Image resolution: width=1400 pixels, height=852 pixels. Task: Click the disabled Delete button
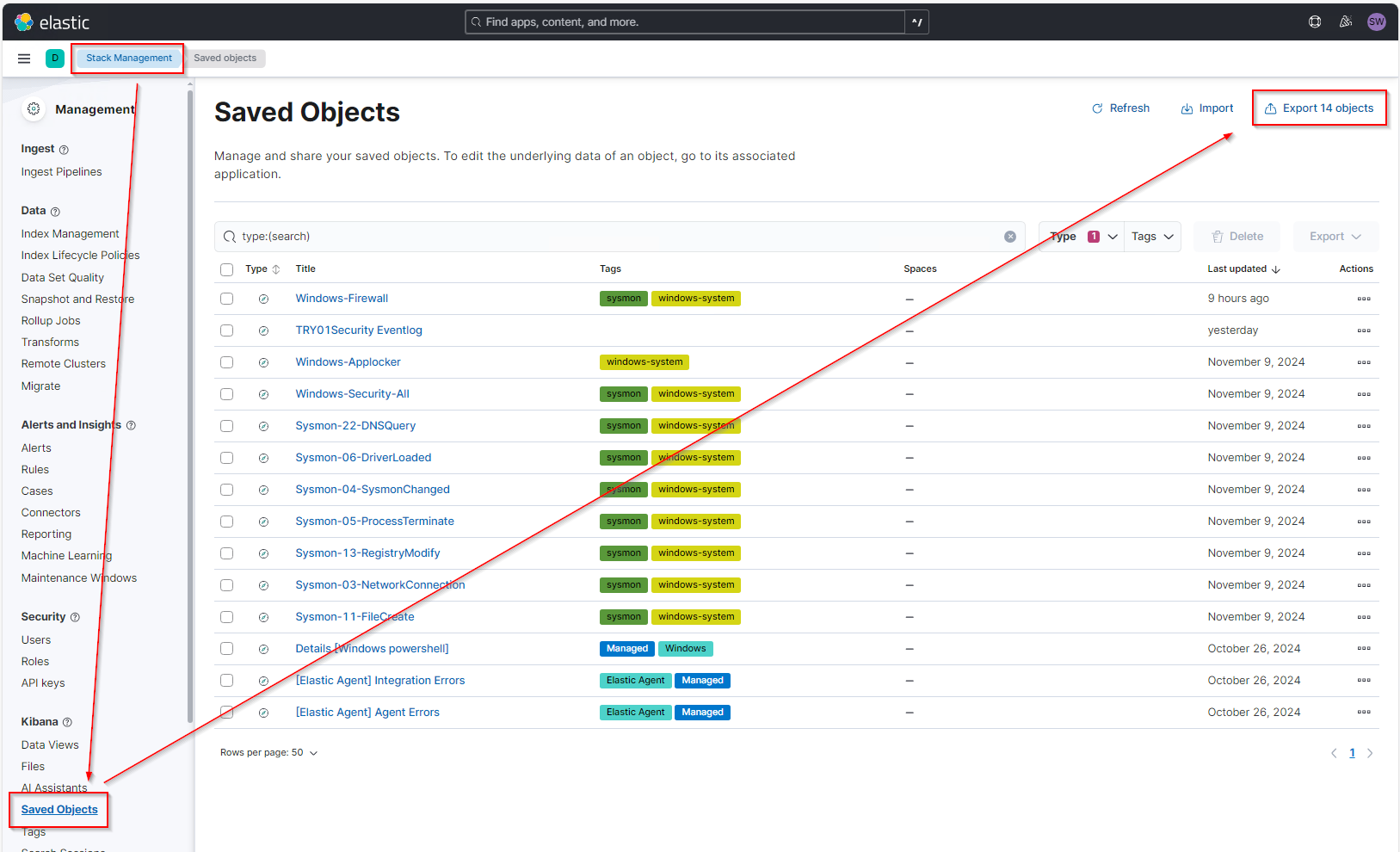pyautogui.click(x=1237, y=237)
